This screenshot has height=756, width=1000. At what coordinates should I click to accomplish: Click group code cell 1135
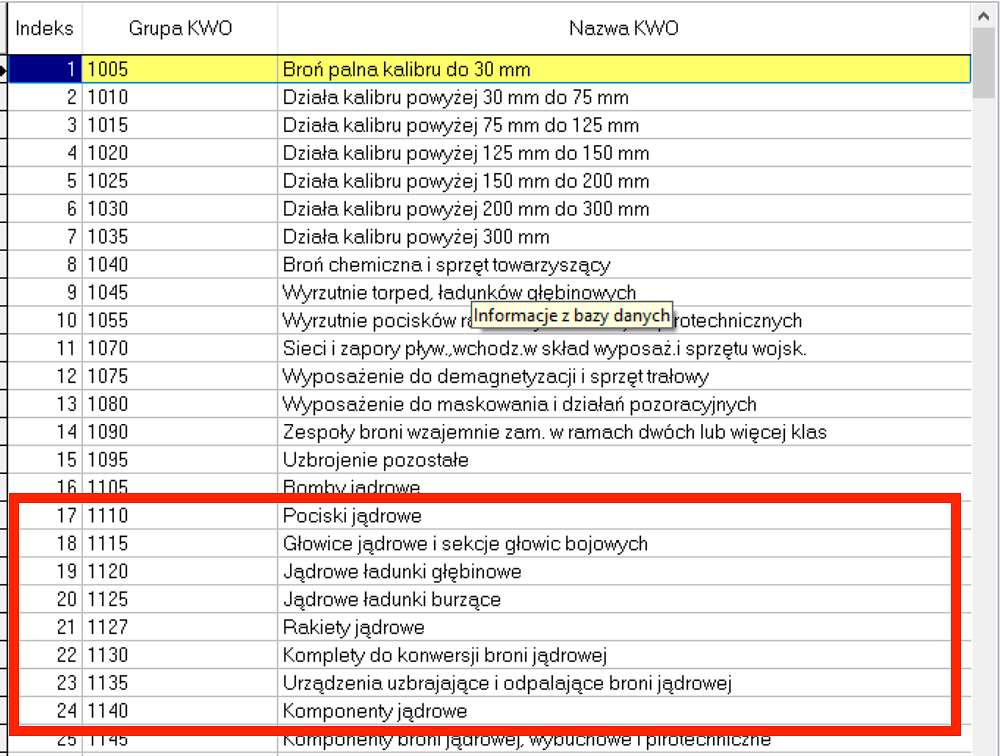point(180,683)
